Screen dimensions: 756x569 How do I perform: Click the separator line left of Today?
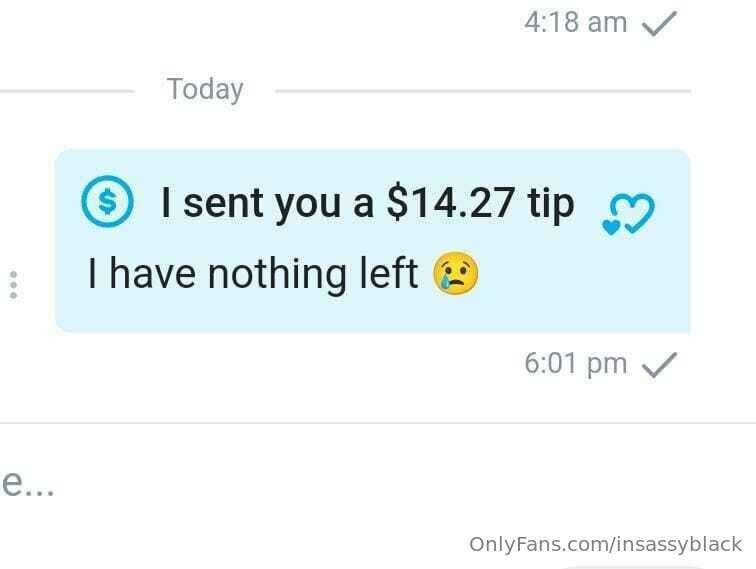[x=67, y=90]
